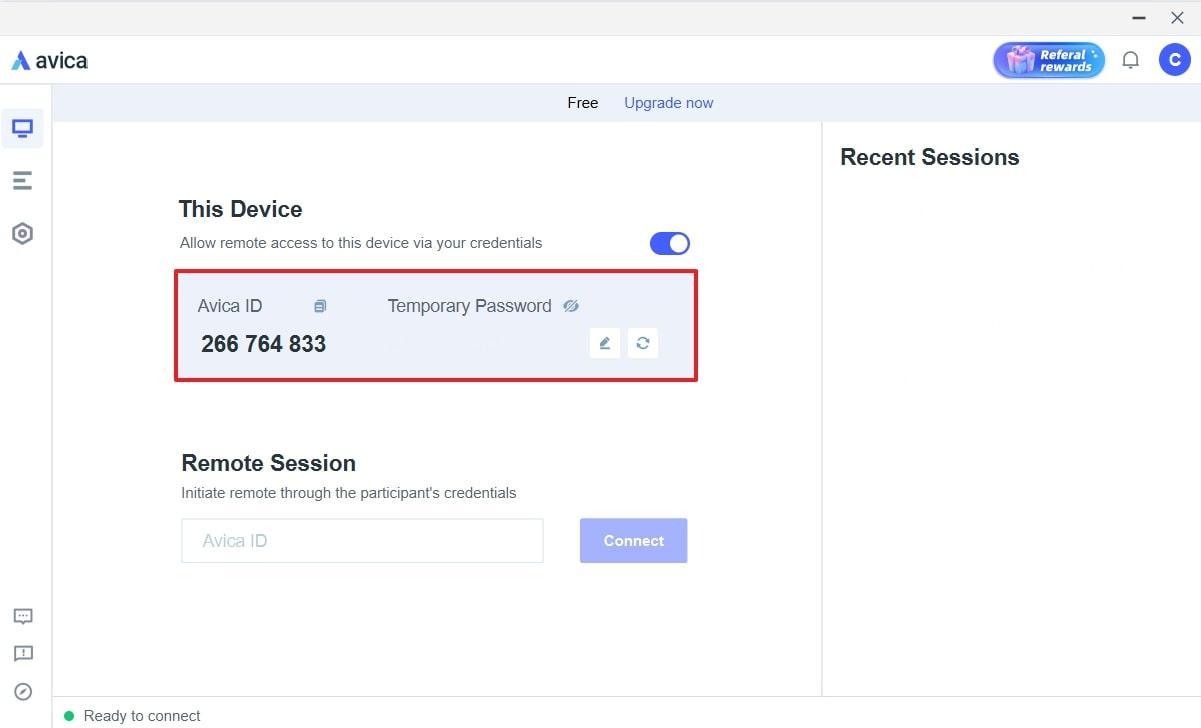
Task: Open the account profile avatar
Action: coord(1175,59)
